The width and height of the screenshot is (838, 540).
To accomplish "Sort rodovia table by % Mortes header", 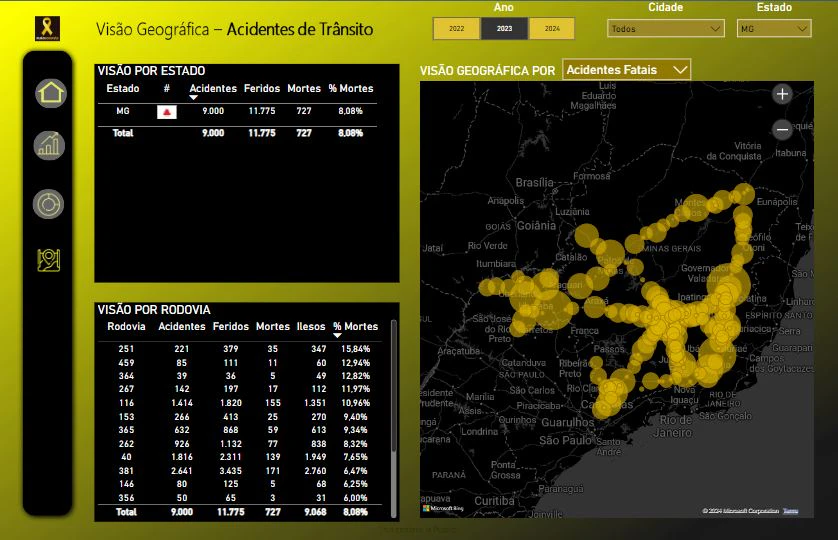I will pyautogui.click(x=355, y=327).
